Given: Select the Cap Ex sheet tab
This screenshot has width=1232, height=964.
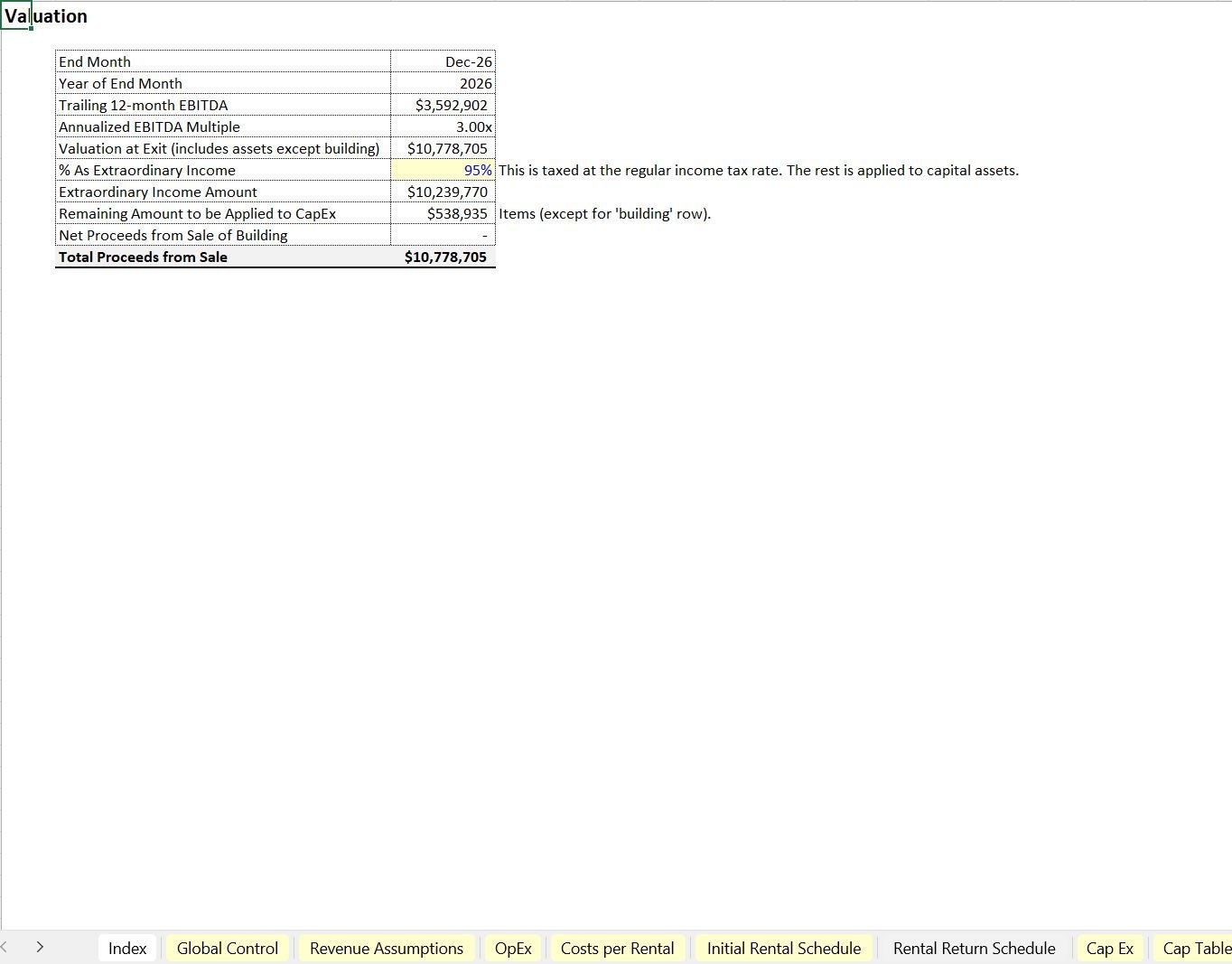Looking at the screenshot, I should click(1109, 948).
